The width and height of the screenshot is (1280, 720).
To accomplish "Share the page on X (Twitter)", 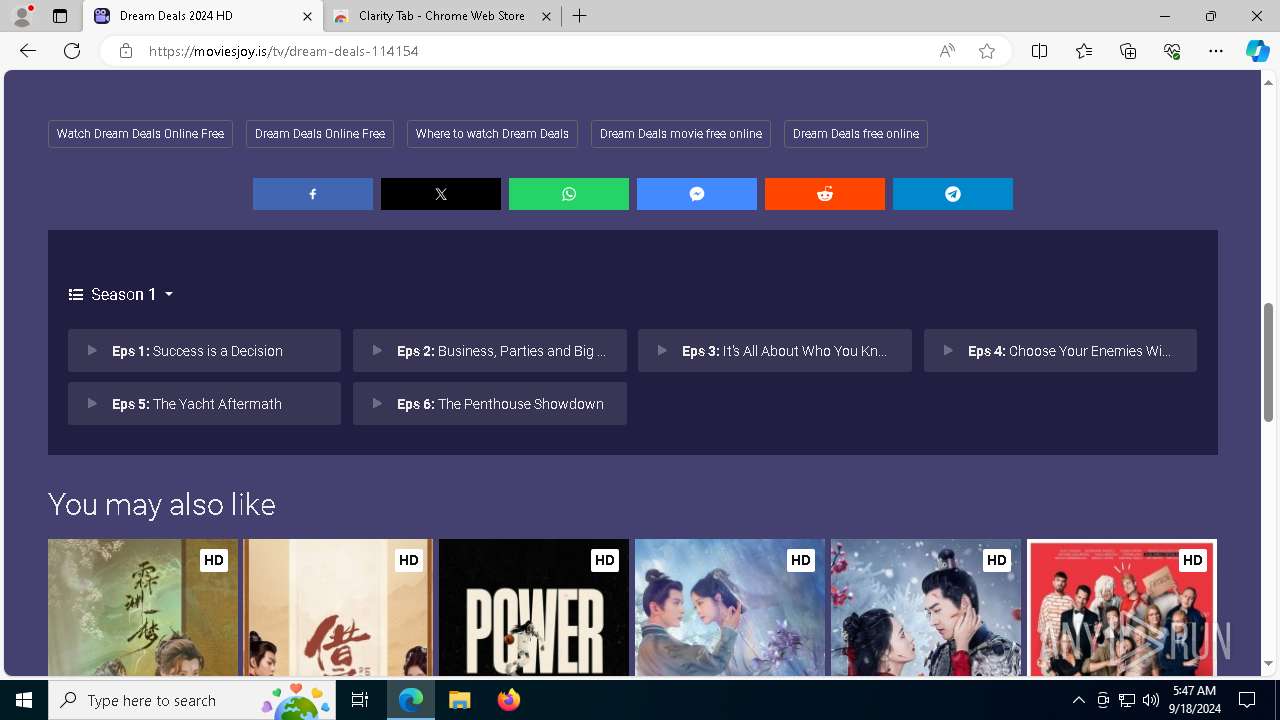I will tap(441, 194).
